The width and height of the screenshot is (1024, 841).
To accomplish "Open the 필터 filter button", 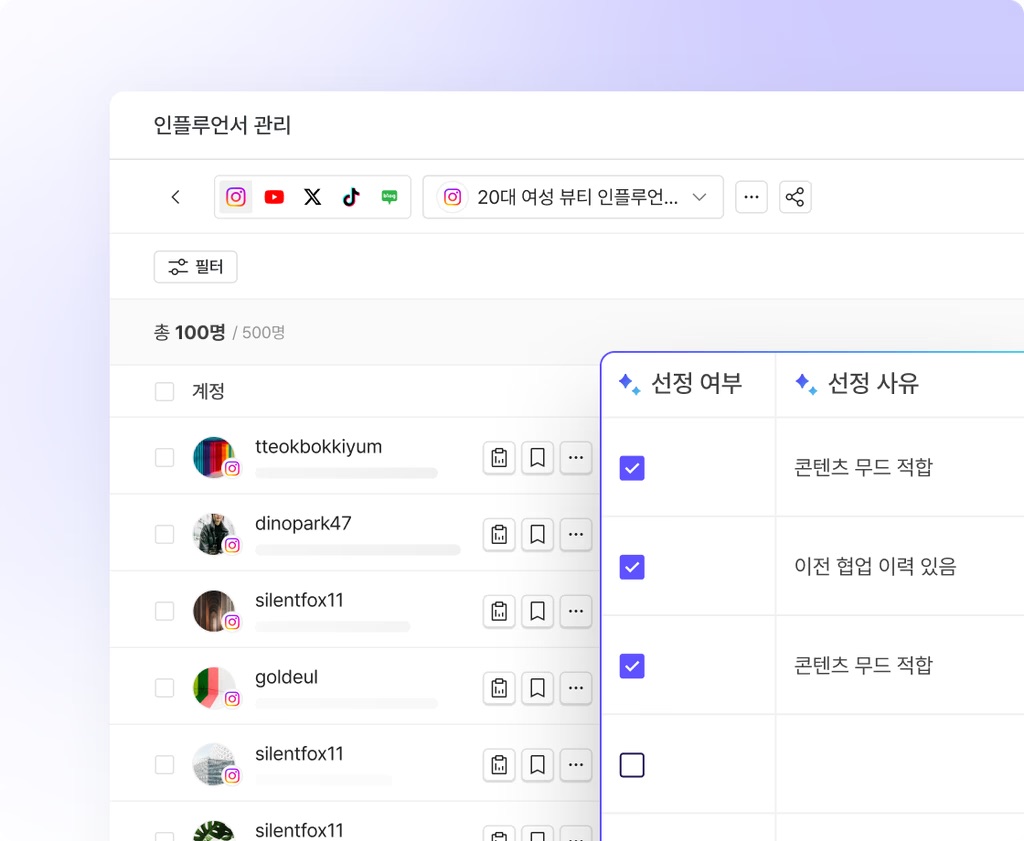I will tap(195, 266).
